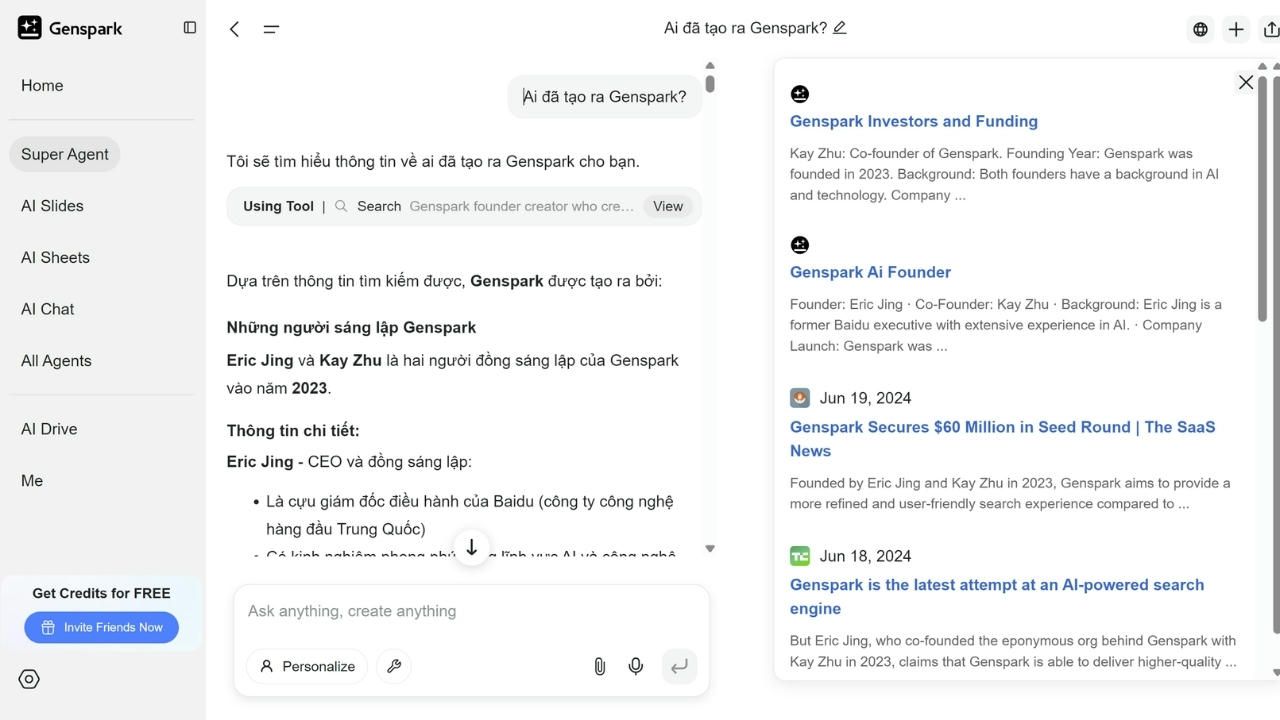The height and width of the screenshot is (720, 1280).
Task: Click the TechCrunch source favicon
Action: pos(799,556)
